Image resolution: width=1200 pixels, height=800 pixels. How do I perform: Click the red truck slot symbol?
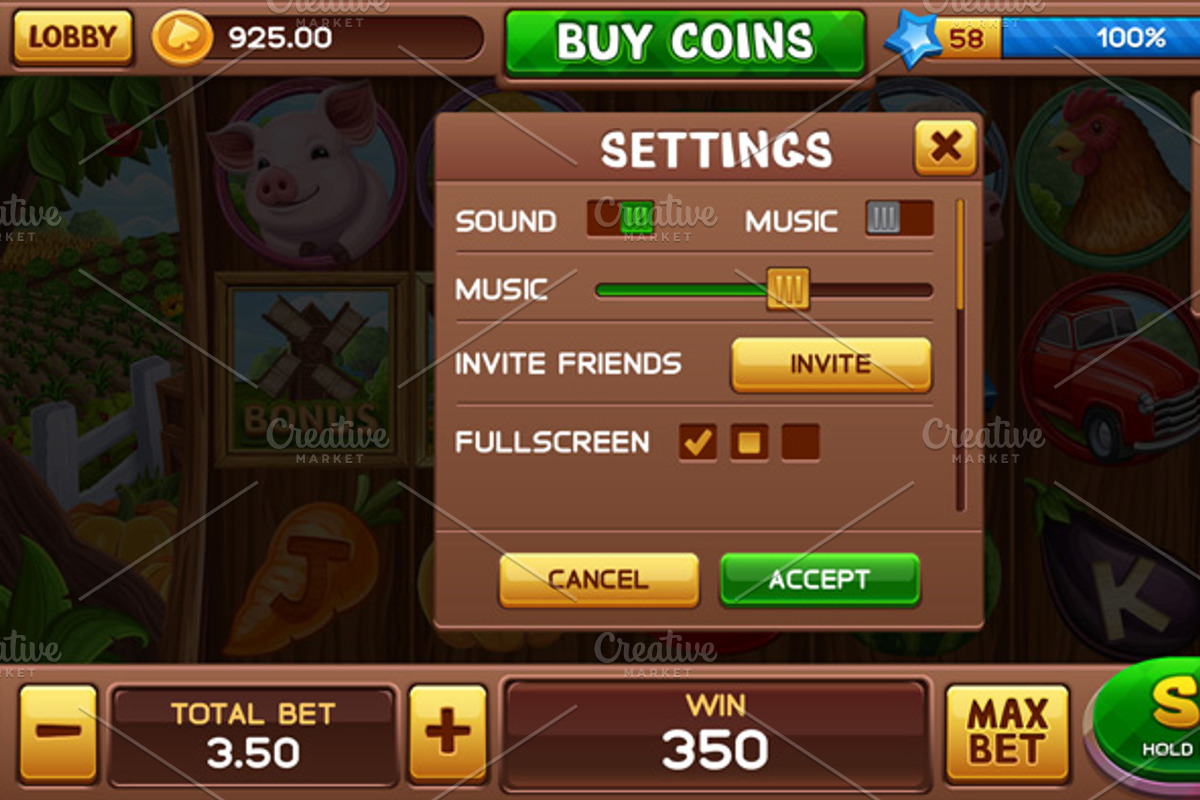[x=1106, y=371]
